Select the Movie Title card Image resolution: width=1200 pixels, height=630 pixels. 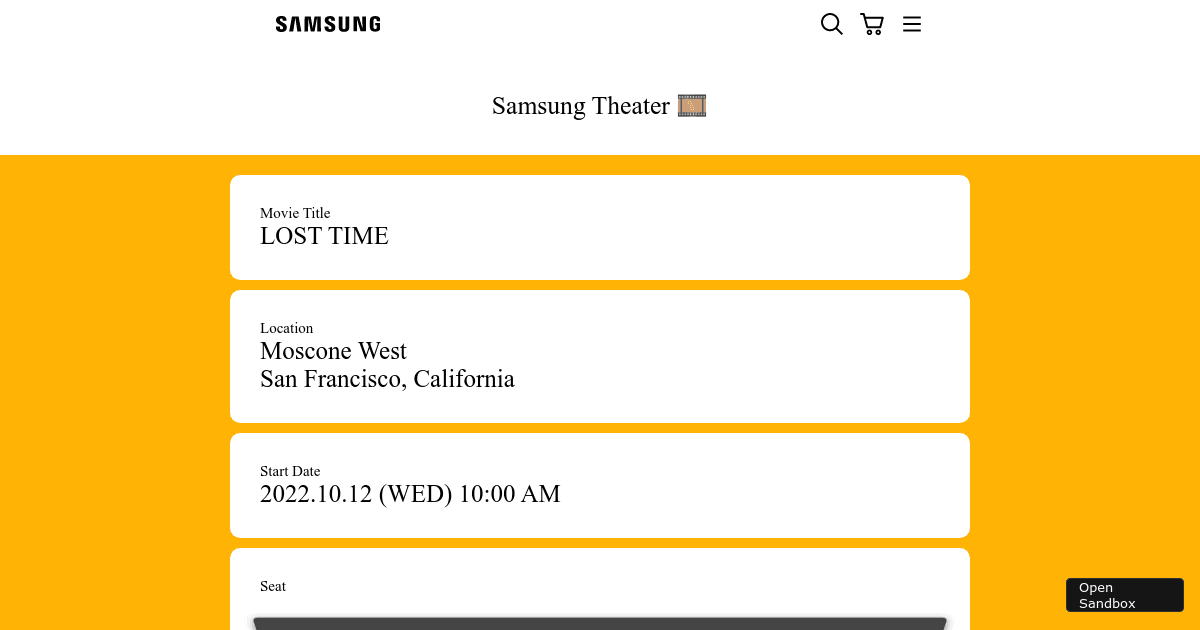pyautogui.click(x=600, y=227)
